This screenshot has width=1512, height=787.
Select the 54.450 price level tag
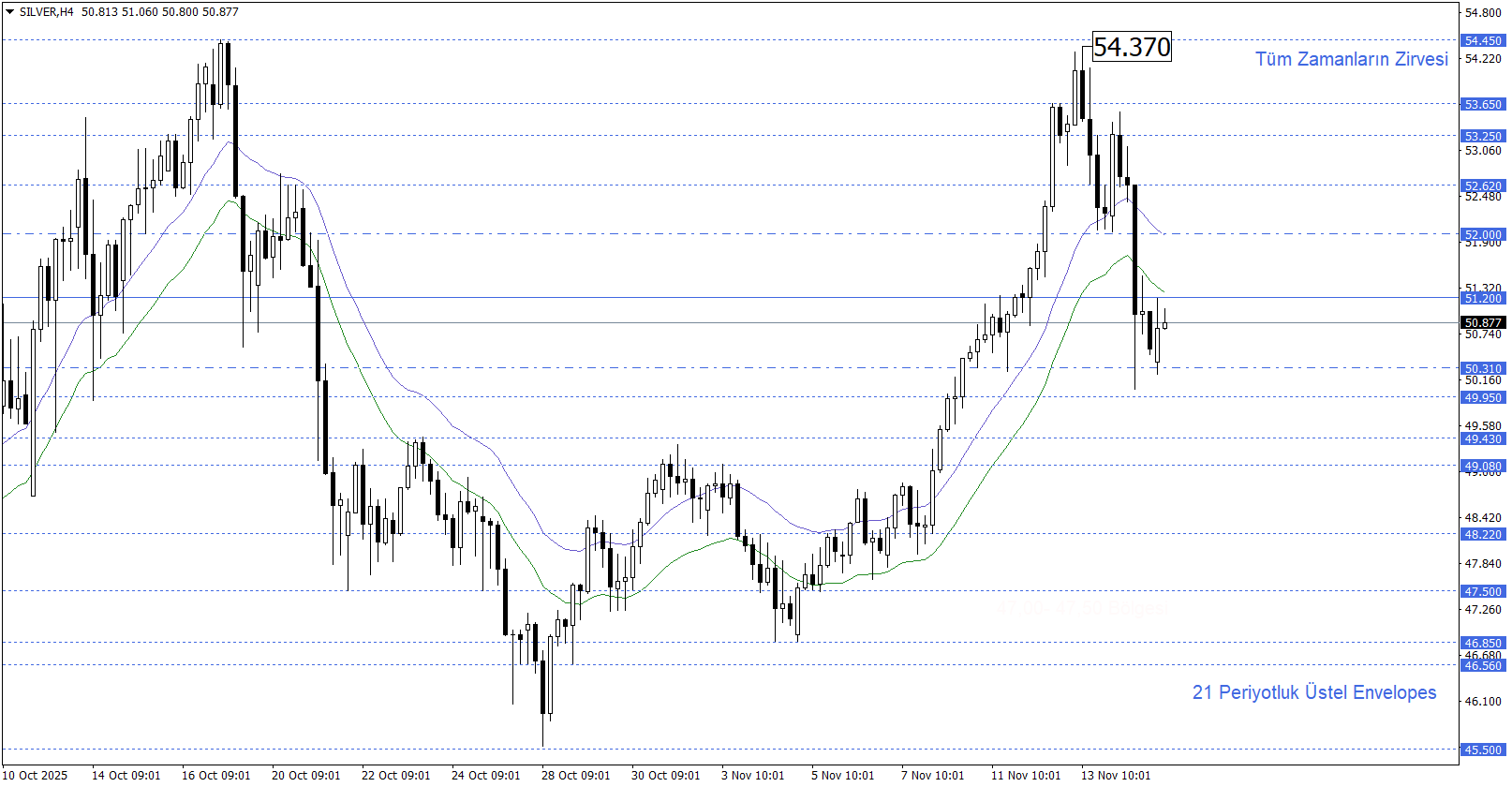[1483, 41]
